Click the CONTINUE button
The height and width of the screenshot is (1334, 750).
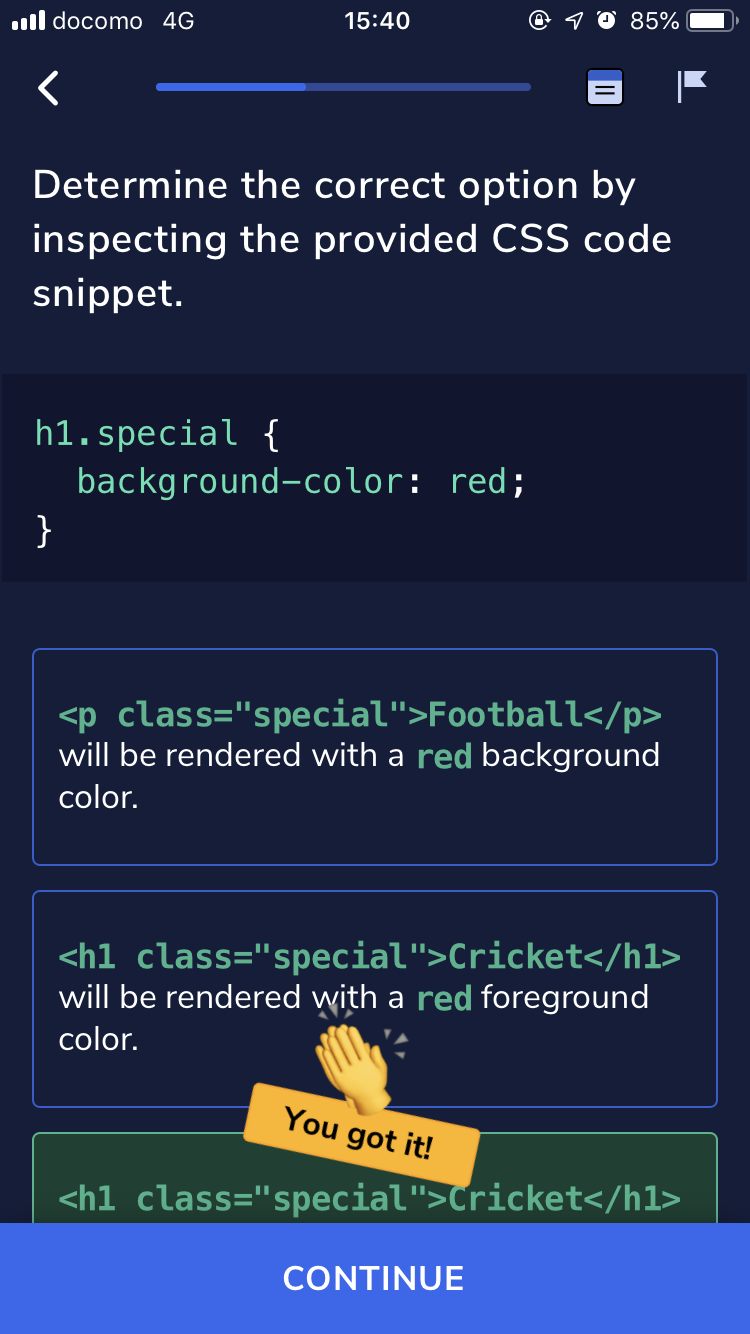pyautogui.click(x=375, y=1278)
